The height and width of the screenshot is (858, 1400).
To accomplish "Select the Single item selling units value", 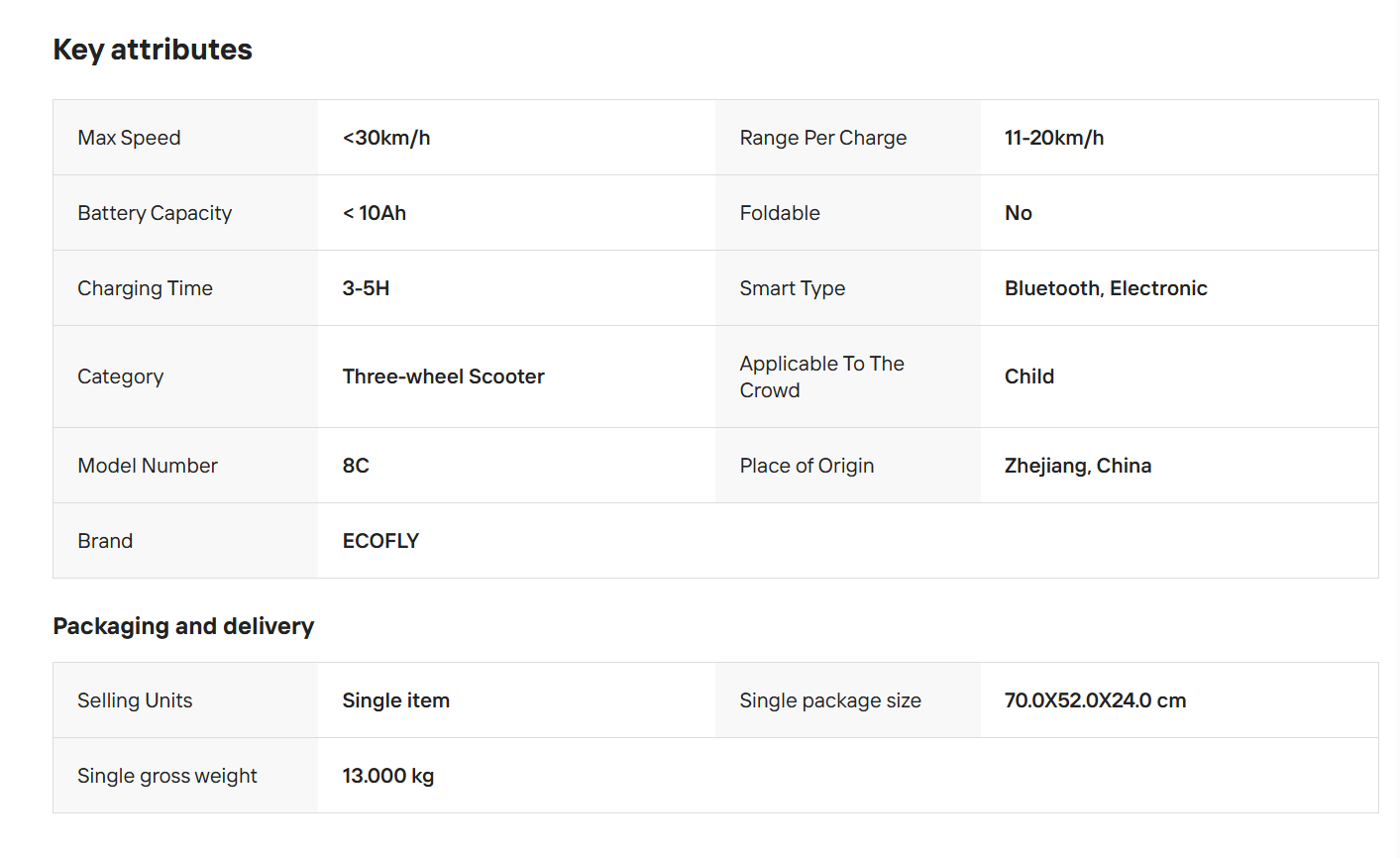I will (x=395, y=700).
